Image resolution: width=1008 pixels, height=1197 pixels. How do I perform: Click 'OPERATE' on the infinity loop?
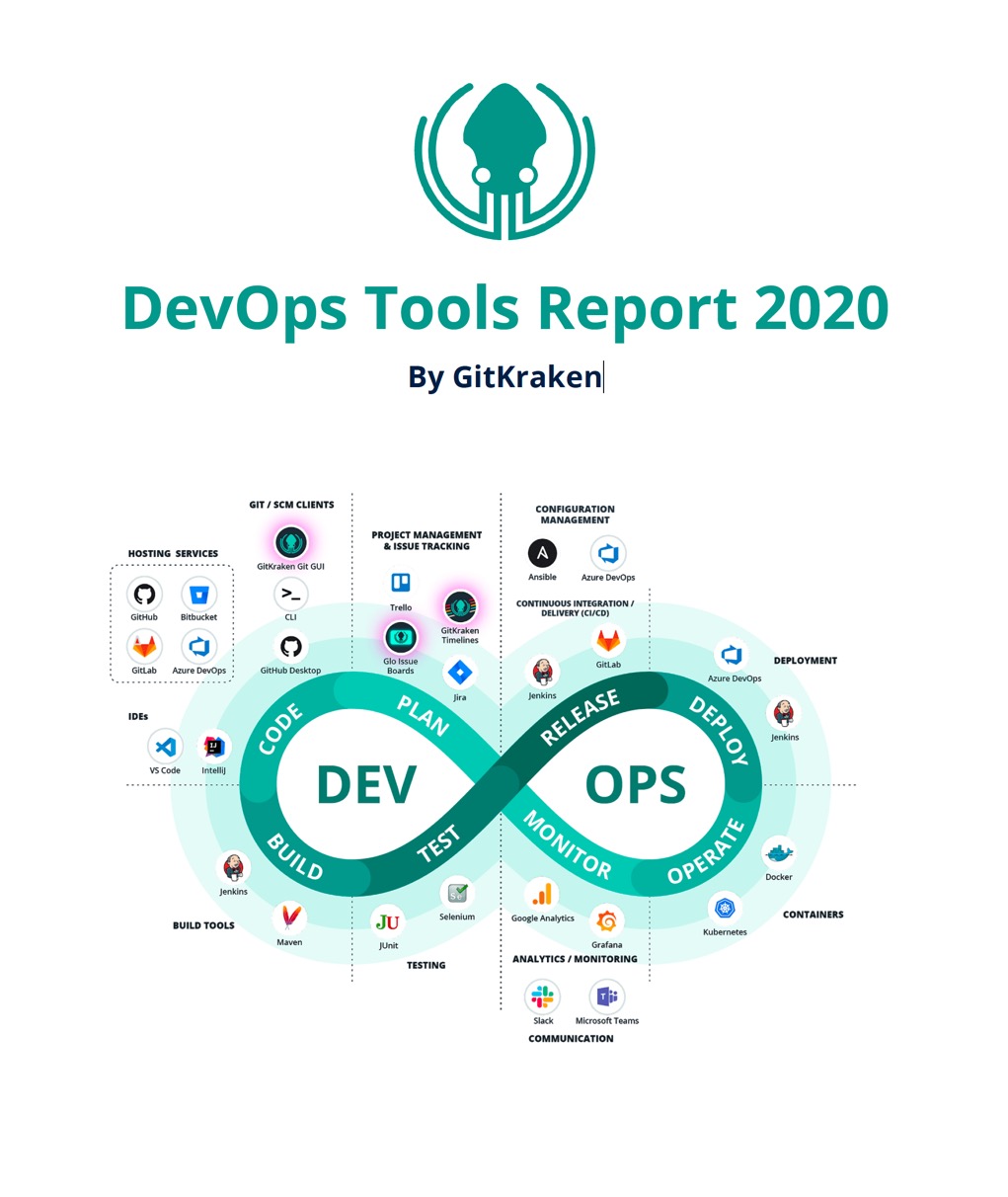704,850
